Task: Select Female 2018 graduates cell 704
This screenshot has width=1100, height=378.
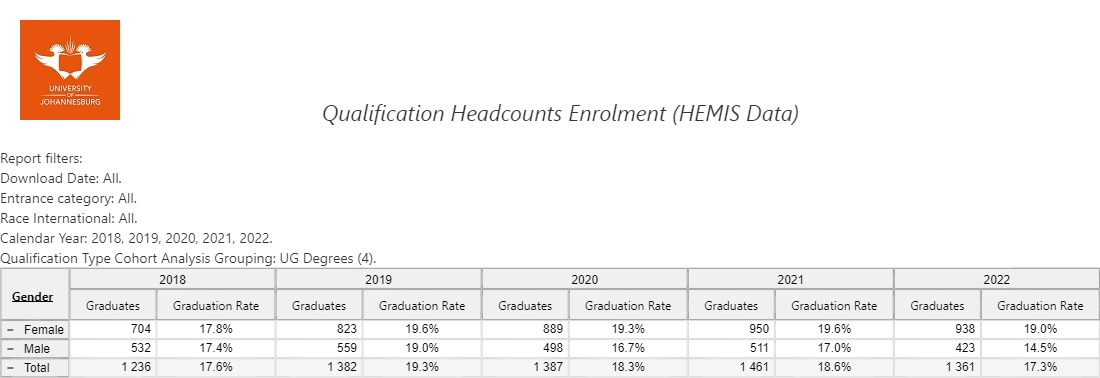Action: 113,330
